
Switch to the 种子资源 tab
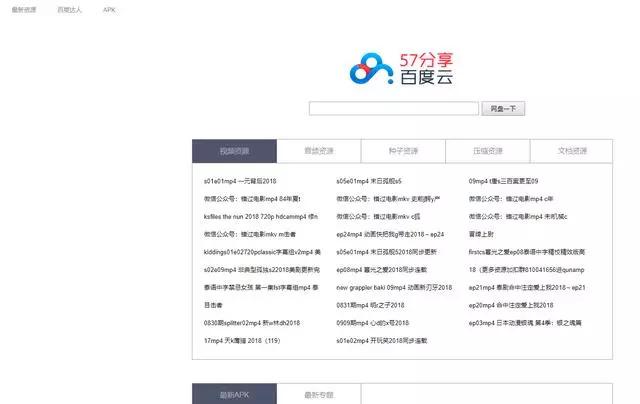click(403, 151)
